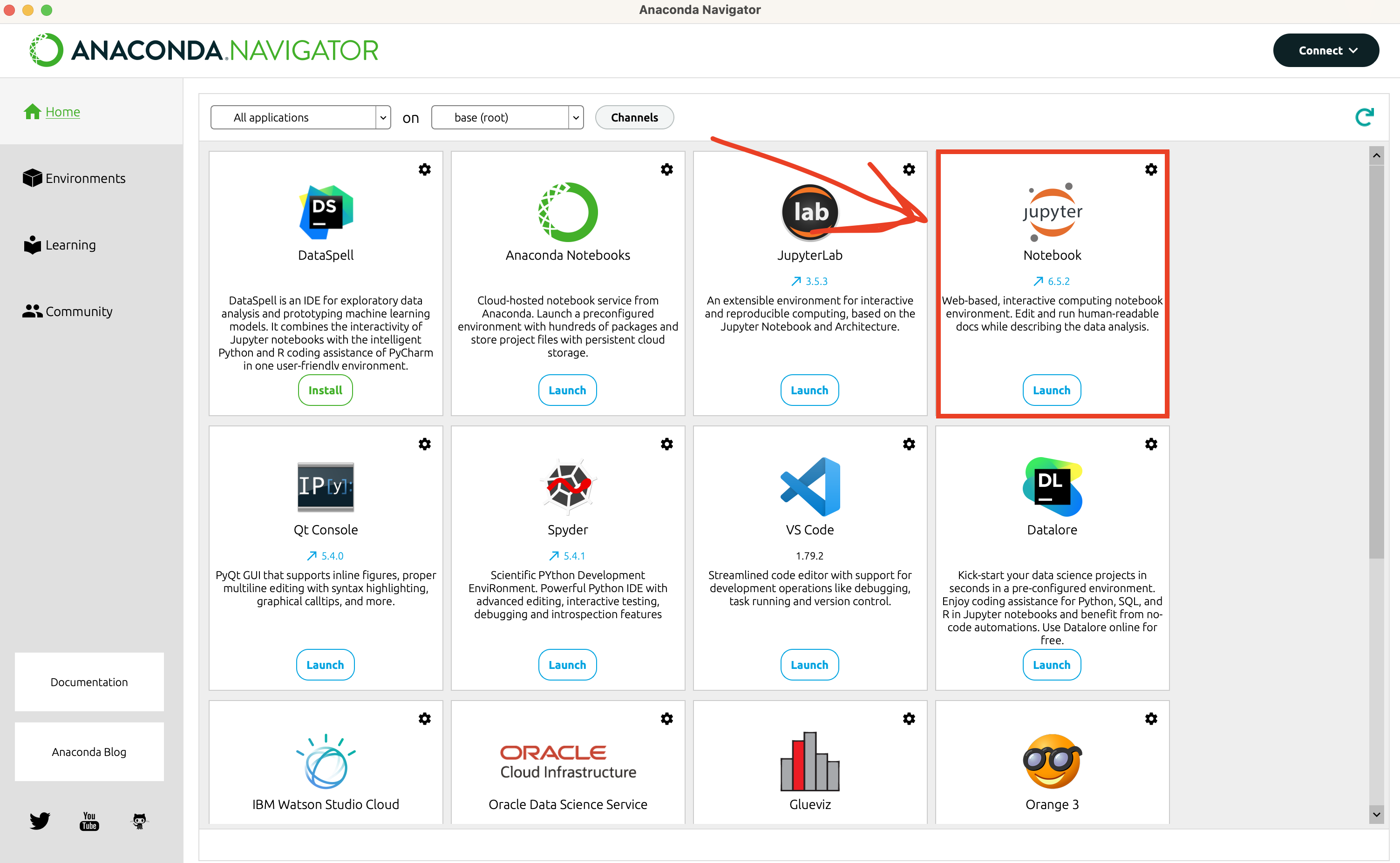Screen dimensions: 1400x863
Task: Open the GitHub icon in sidebar
Action: 139,821
